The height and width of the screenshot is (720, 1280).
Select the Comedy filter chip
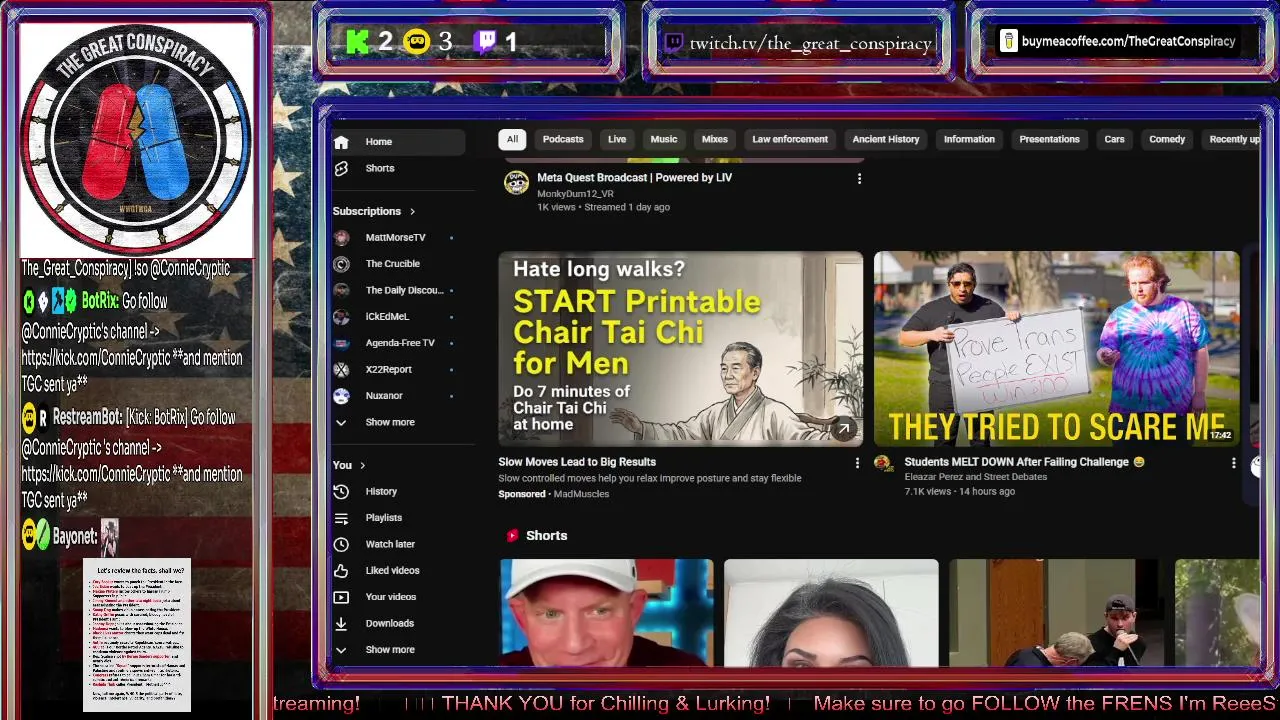click(x=1167, y=140)
